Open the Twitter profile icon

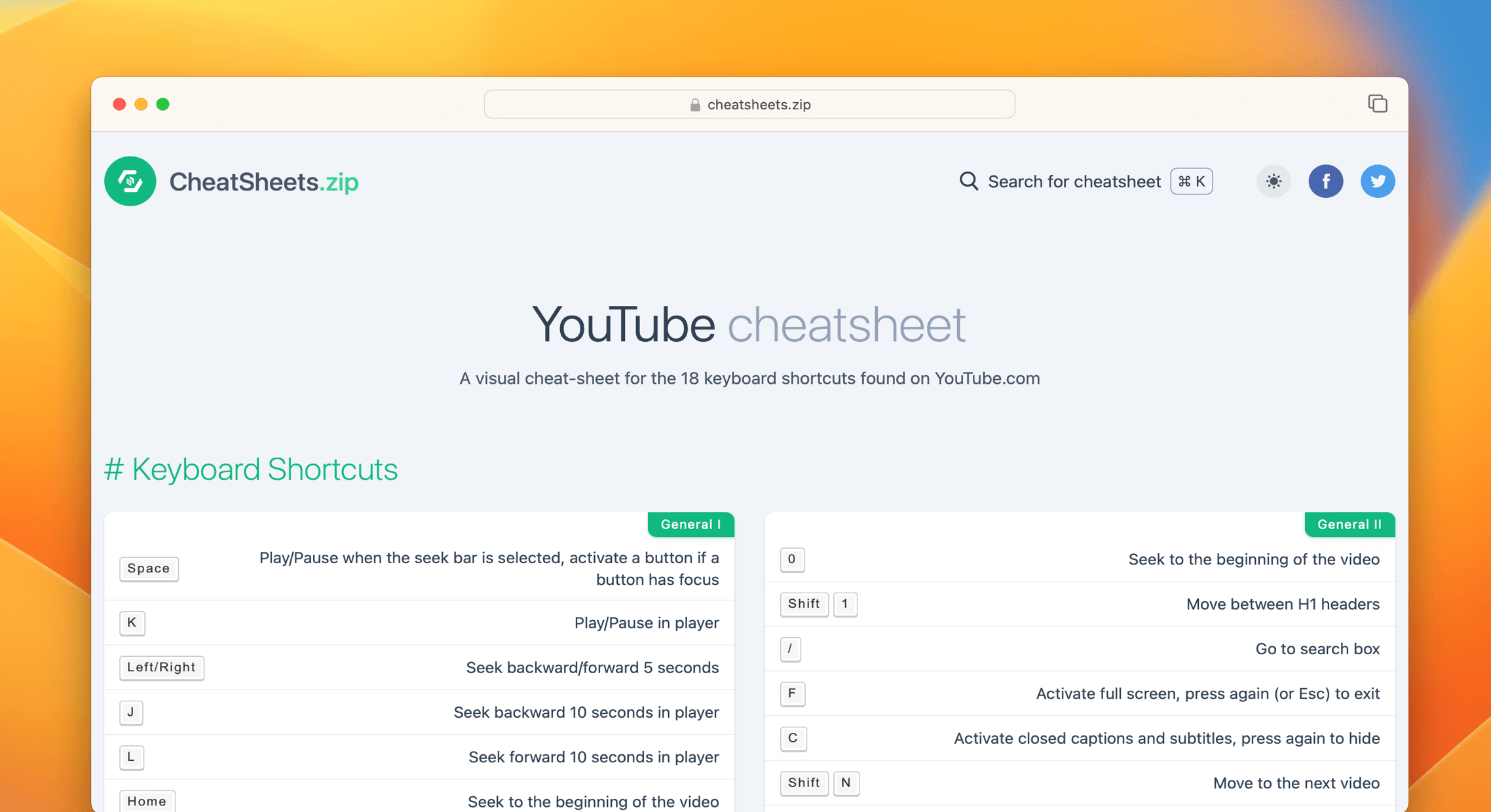(1378, 181)
